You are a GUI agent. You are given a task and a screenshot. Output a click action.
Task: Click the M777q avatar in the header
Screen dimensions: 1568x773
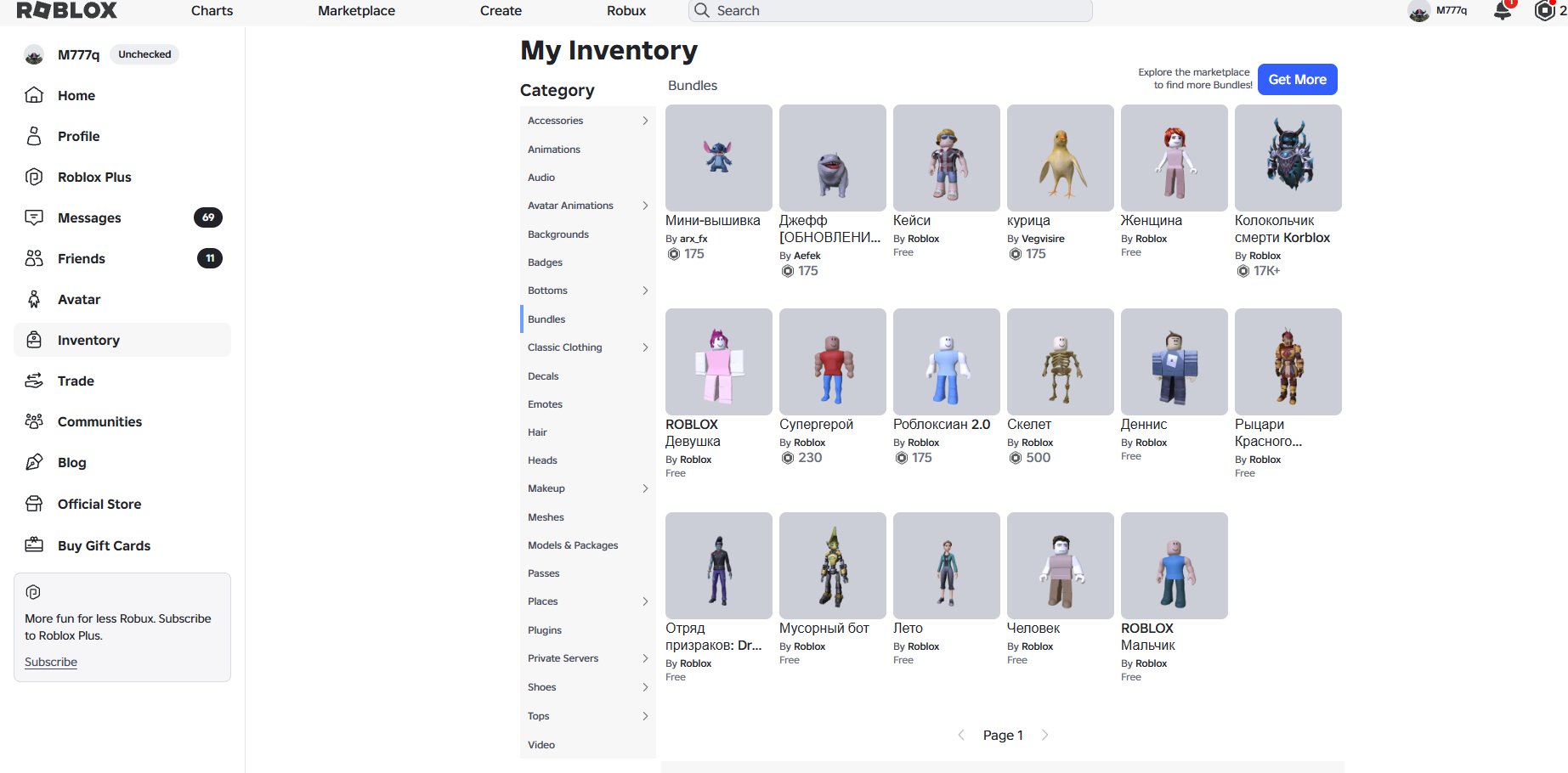1418,11
